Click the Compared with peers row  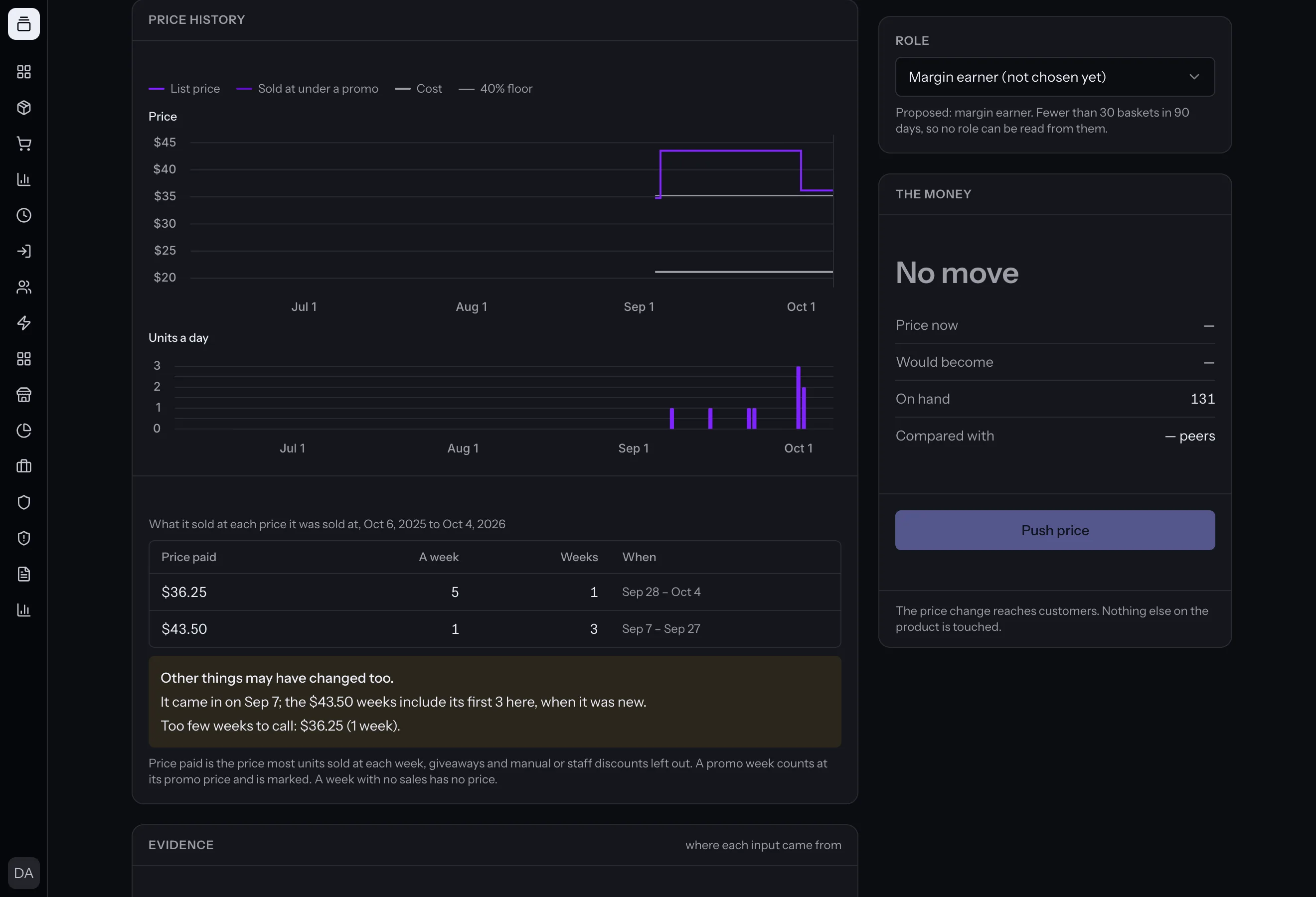[1054, 436]
